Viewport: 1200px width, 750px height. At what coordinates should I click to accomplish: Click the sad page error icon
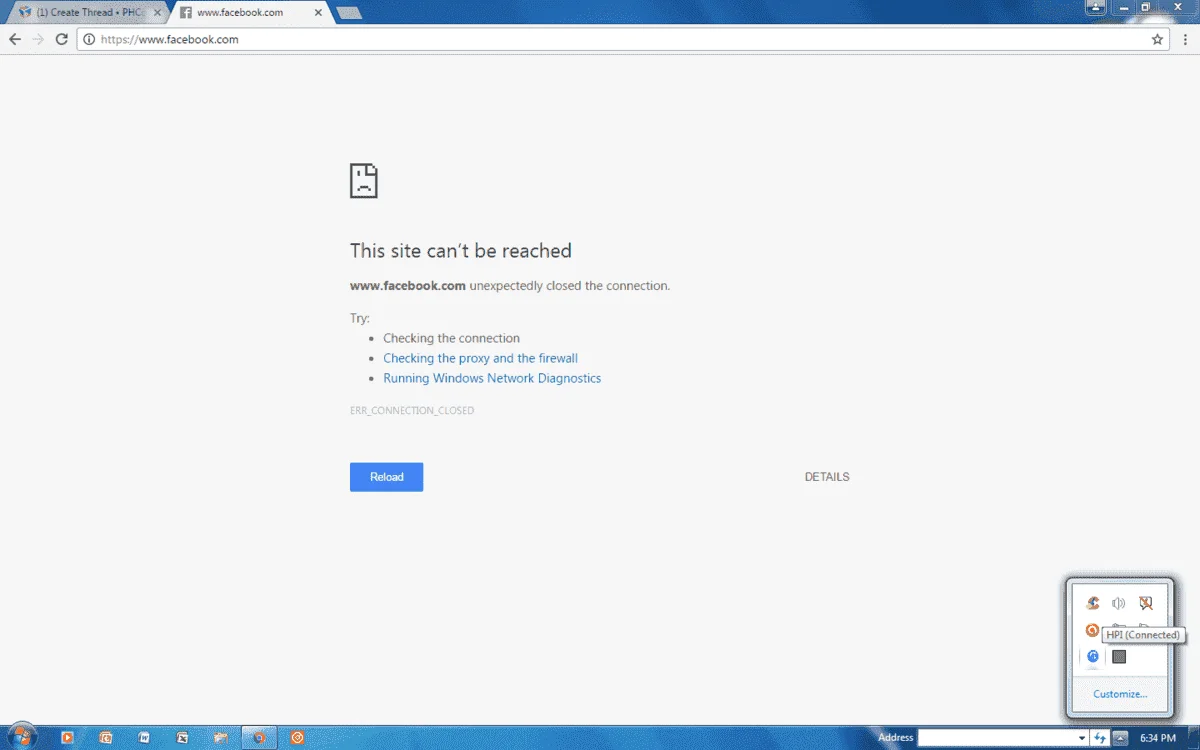click(363, 181)
